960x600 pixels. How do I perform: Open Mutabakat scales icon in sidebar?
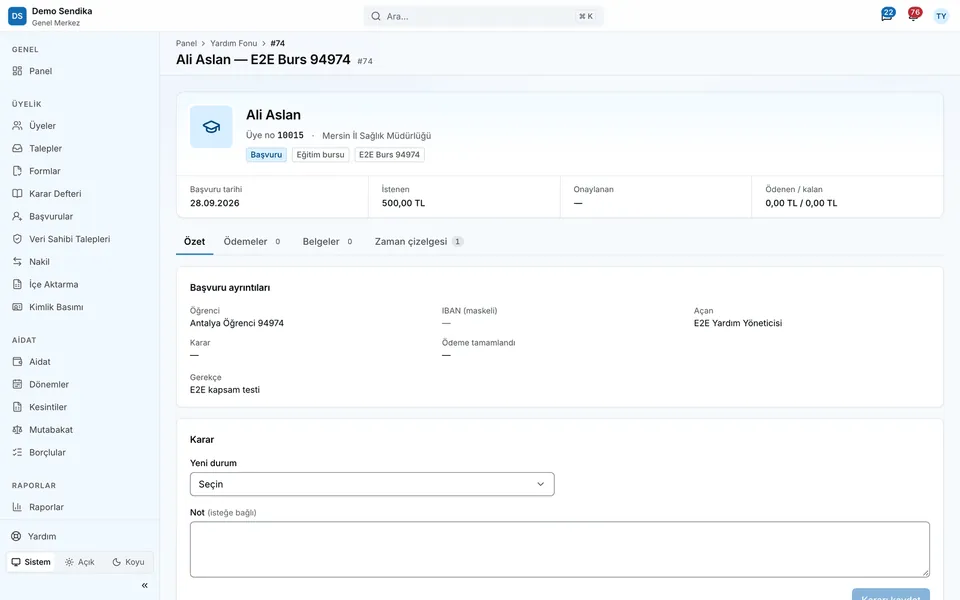coord(17,430)
